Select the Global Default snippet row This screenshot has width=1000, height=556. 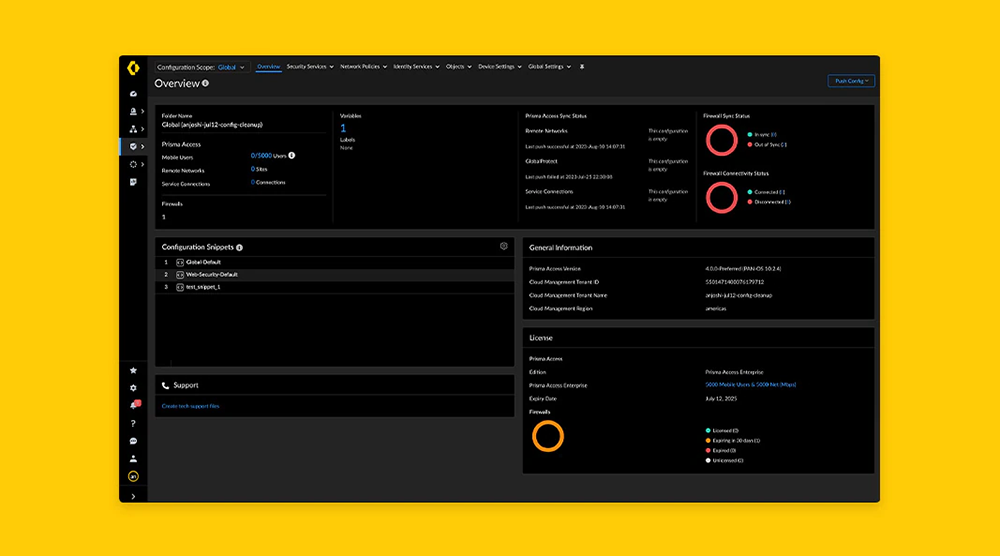tap(335, 262)
